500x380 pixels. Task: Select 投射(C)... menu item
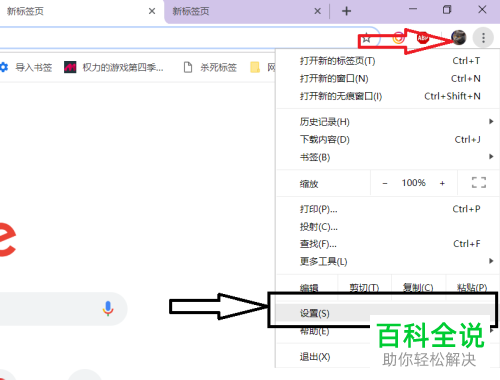point(388,227)
